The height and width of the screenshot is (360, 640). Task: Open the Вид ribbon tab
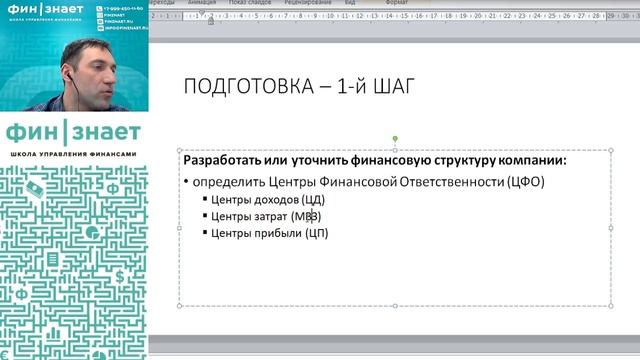coord(350,2)
